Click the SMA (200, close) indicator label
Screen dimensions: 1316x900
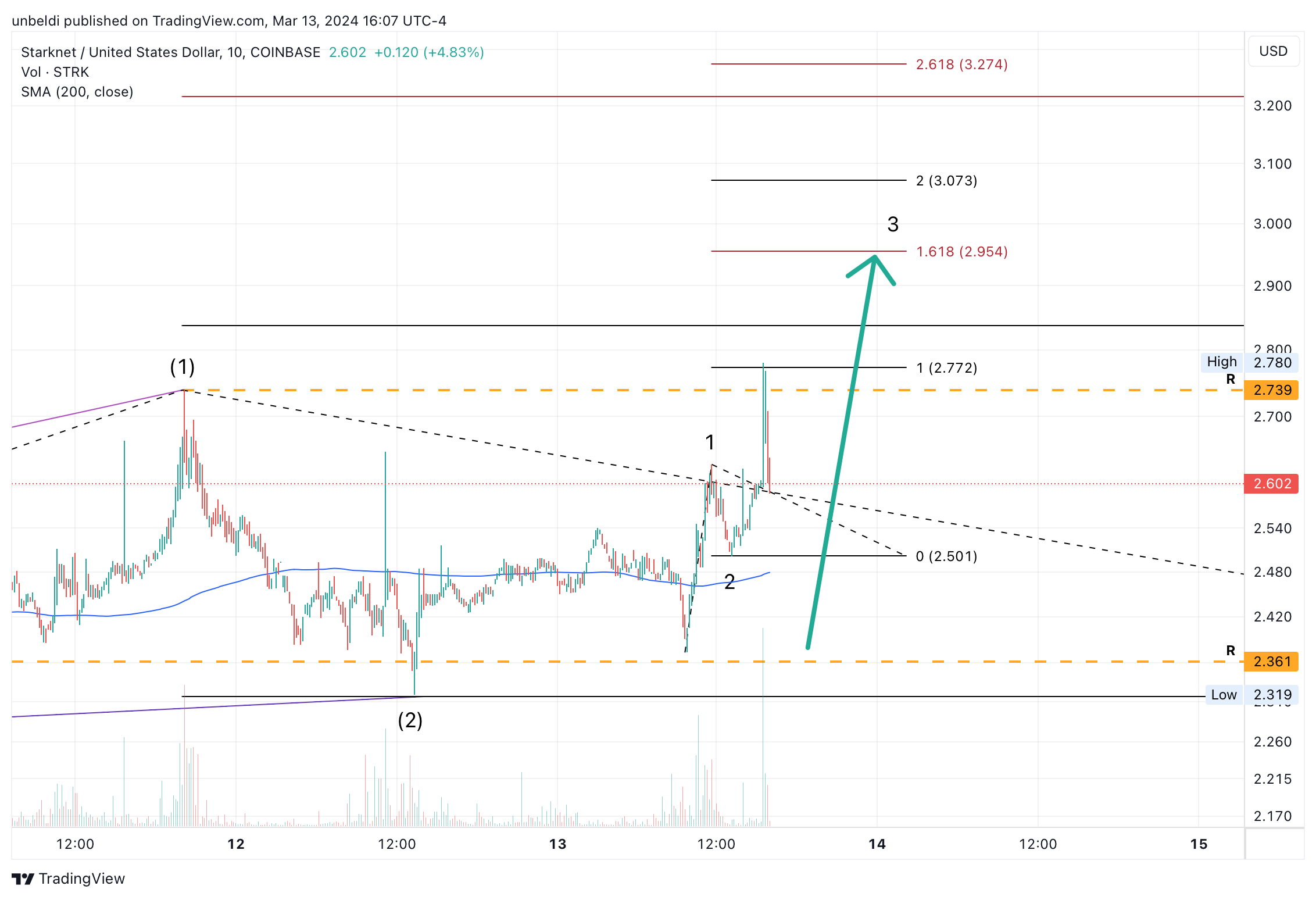pos(77,92)
